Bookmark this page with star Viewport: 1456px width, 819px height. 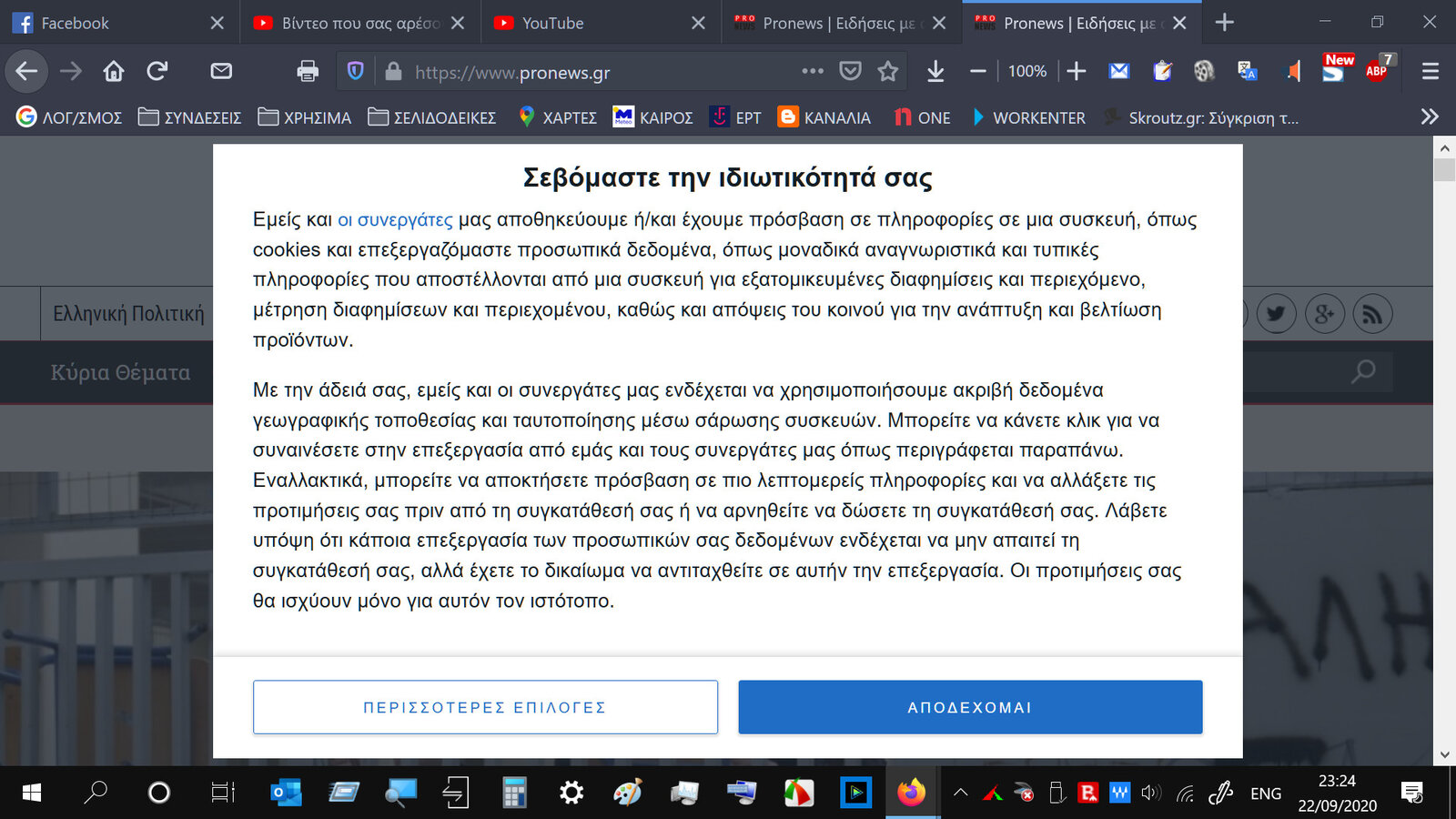(888, 71)
